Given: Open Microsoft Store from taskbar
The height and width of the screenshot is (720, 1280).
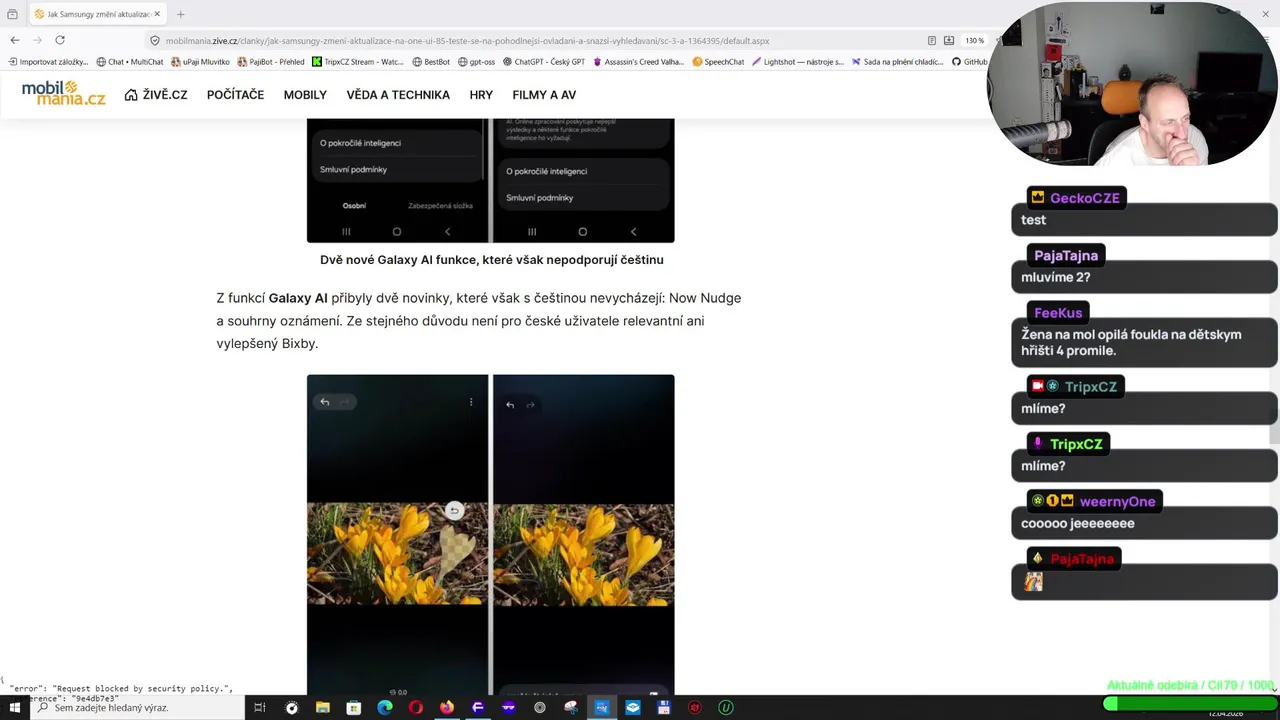Looking at the screenshot, I should pos(354,708).
